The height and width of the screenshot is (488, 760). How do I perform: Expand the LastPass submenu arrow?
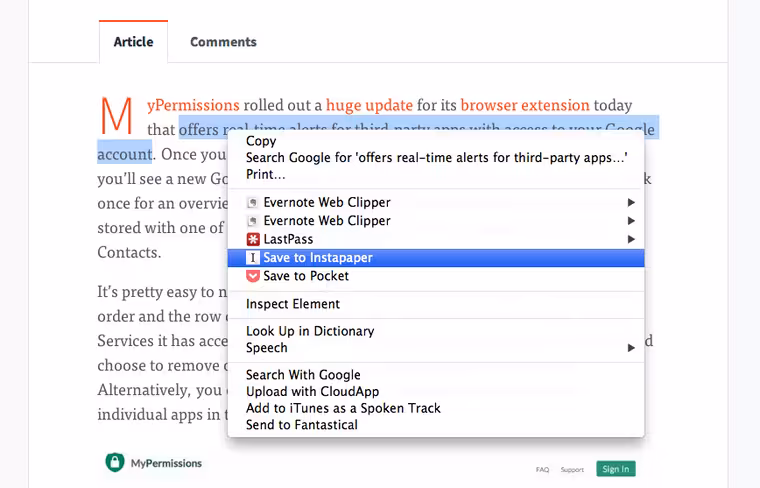[631, 239]
